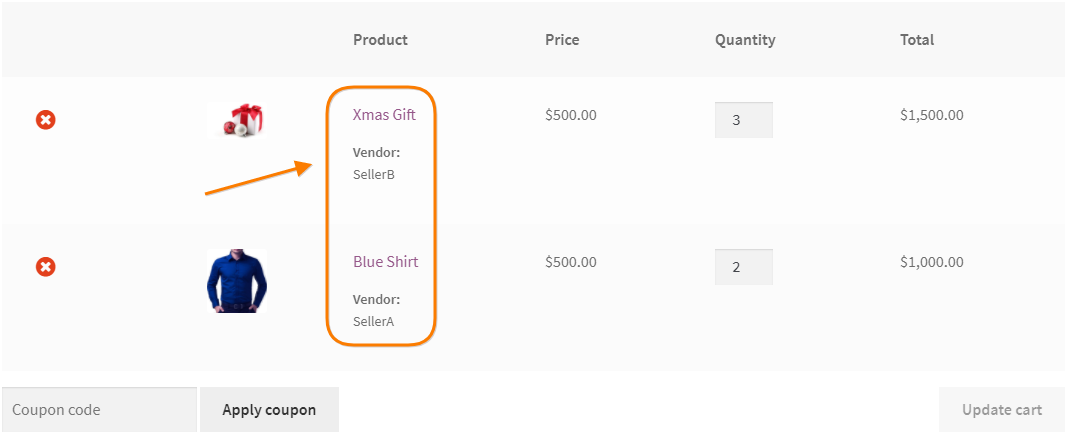Follow the Blue Shirt product link

(385, 261)
